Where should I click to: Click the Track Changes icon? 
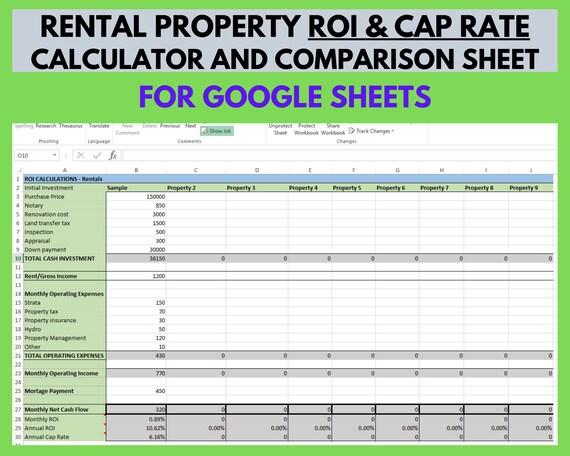(x=351, y=131)
